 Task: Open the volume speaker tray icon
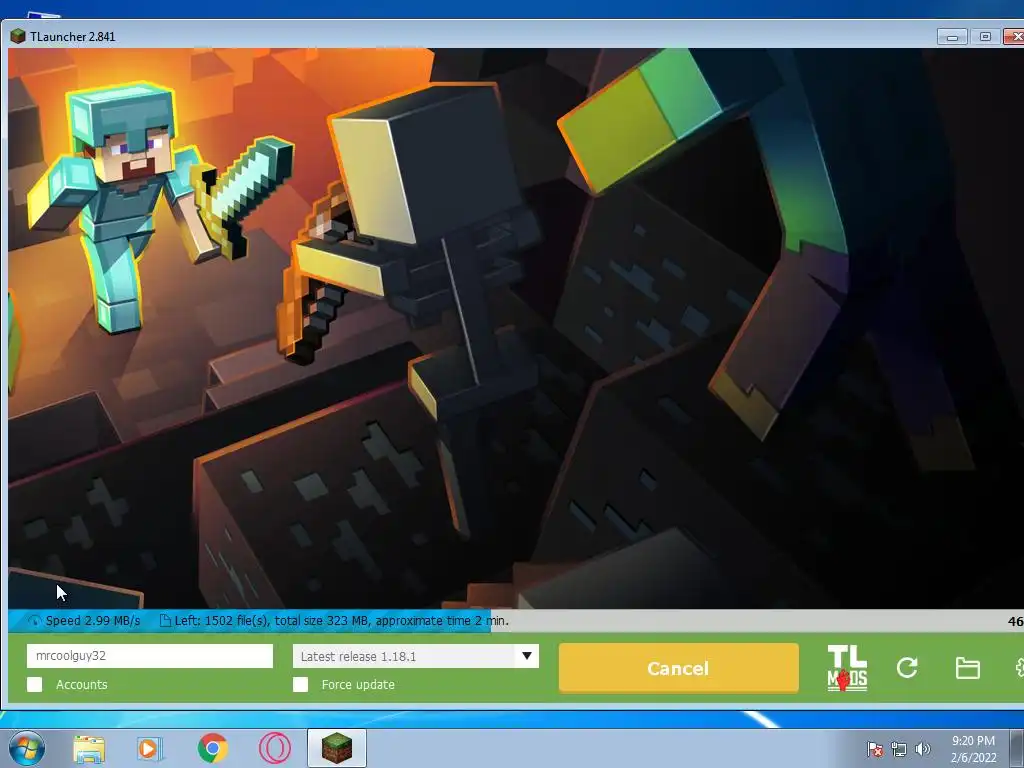(923, 749)
